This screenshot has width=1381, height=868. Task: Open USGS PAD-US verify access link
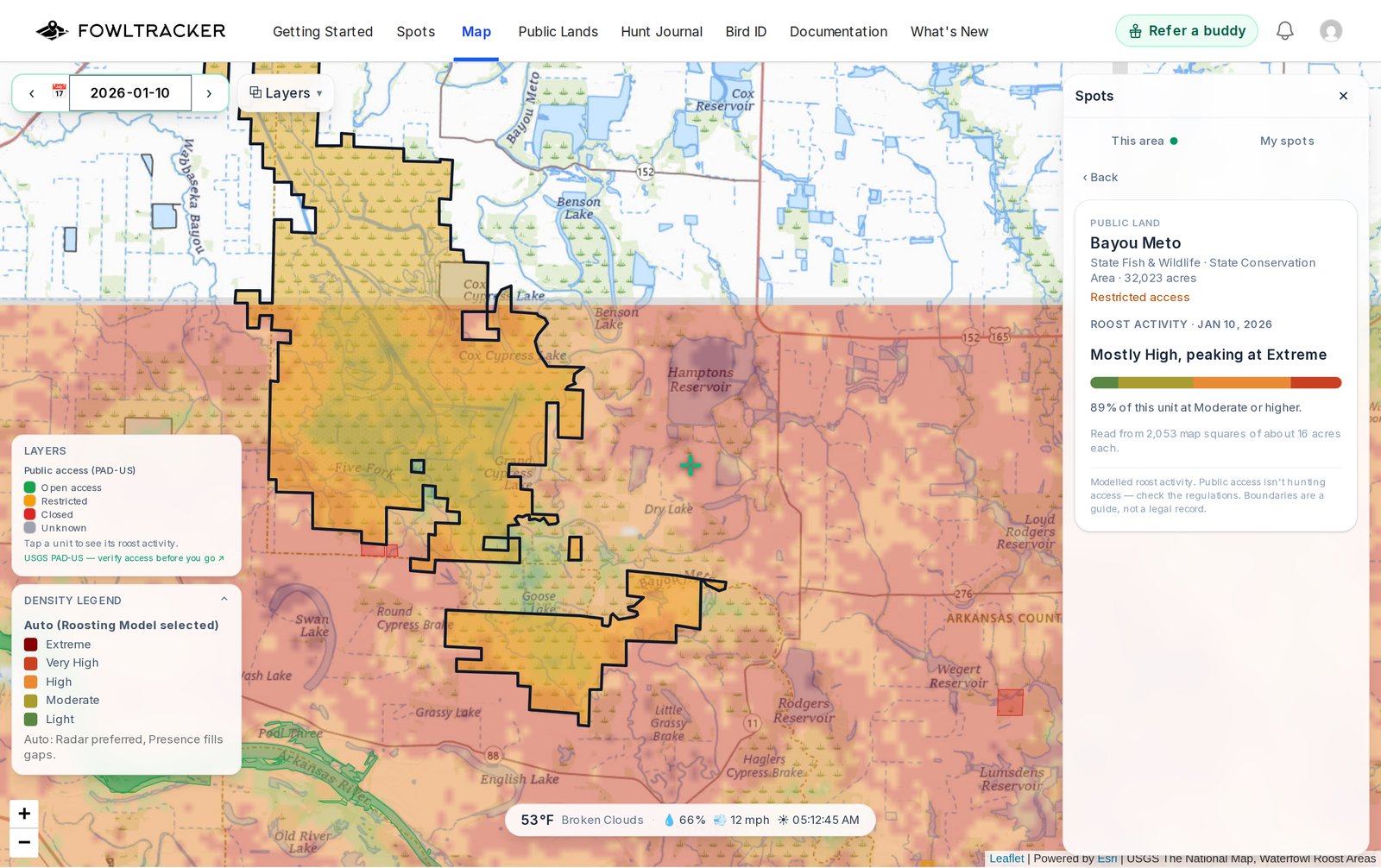point(124,558)
